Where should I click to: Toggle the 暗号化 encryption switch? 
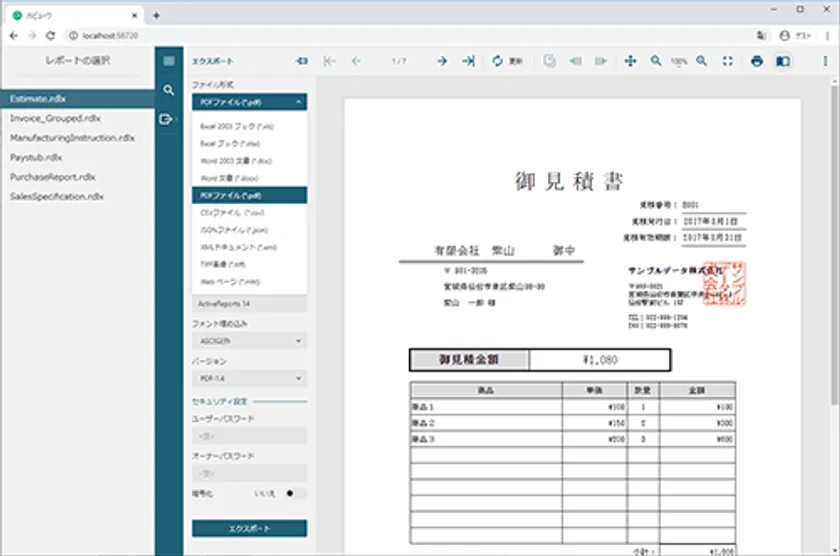pyautogui.click(x=295, y=493)
